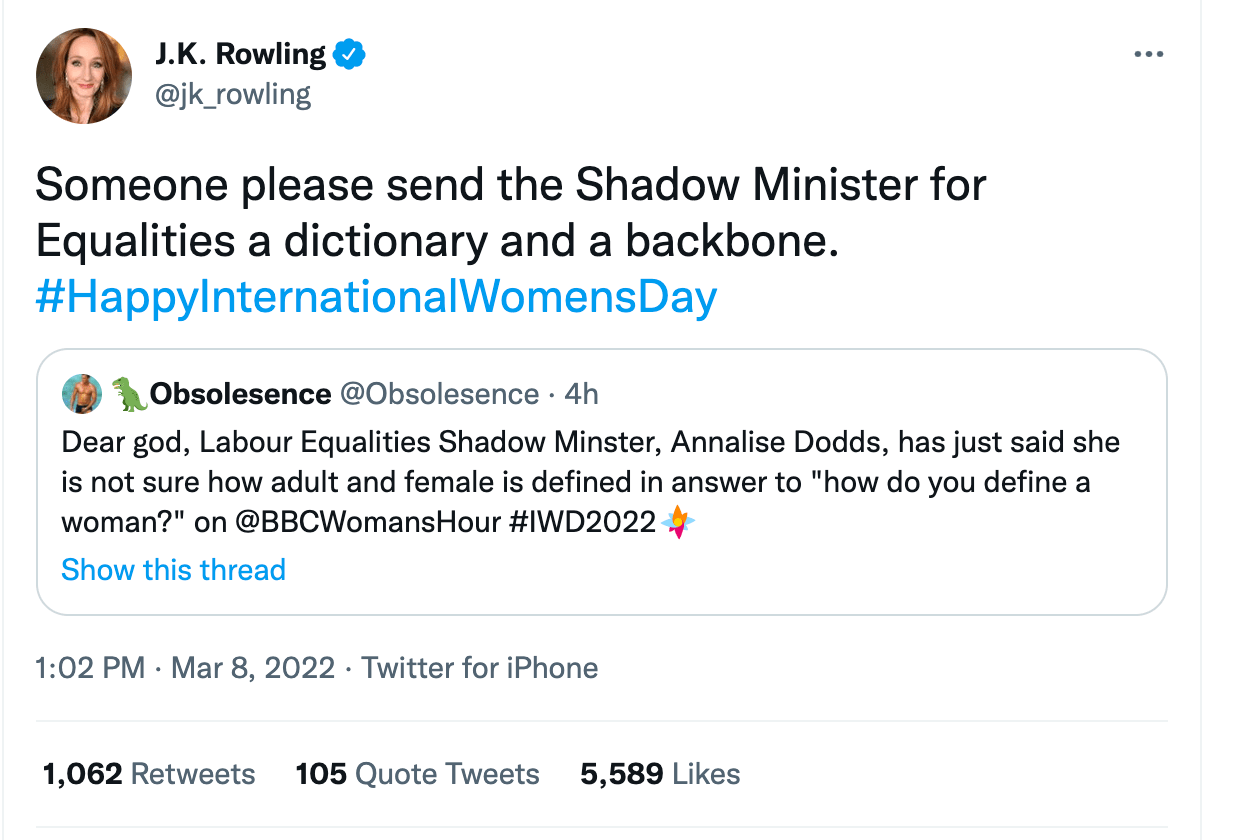Click the 4h timestamp on quoted tweet
This screenshot has width=1252, height=840.
(x=584, y=393)
